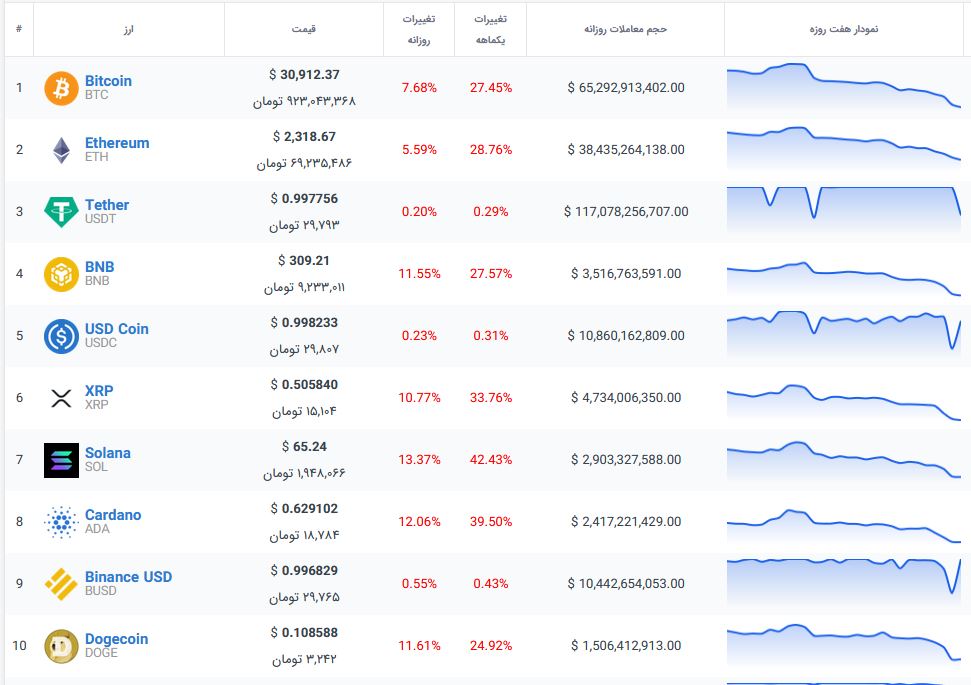The height and width of the screenshot is (685, 971).
Task: Click the Binance USD price $ 0.996829
Action: (x=304, y=570)
